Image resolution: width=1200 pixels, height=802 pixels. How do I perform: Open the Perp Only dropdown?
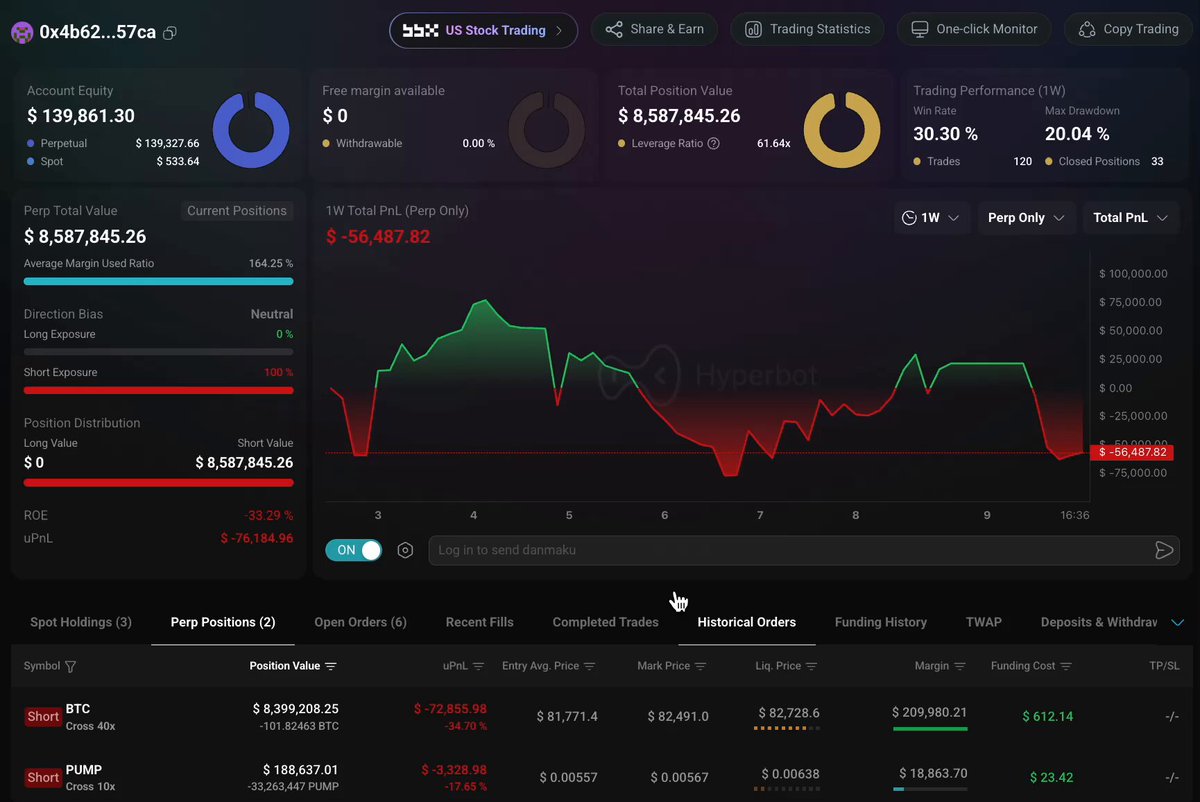[x=1027, y=218]
